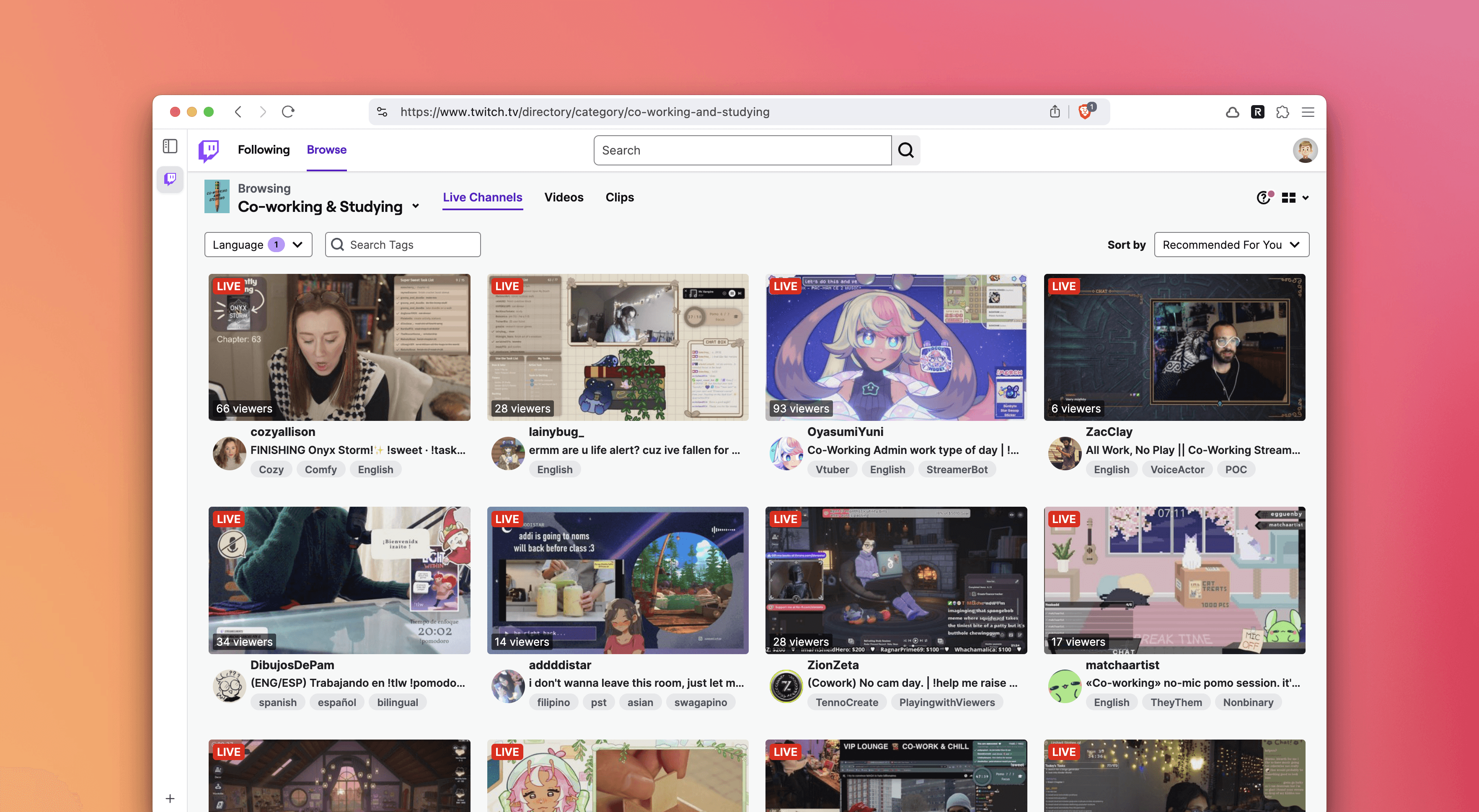Viewport: 1479px width, 812px height.
Task: Select the swagapino tag on addddistar
Action: tap(701, 702)
